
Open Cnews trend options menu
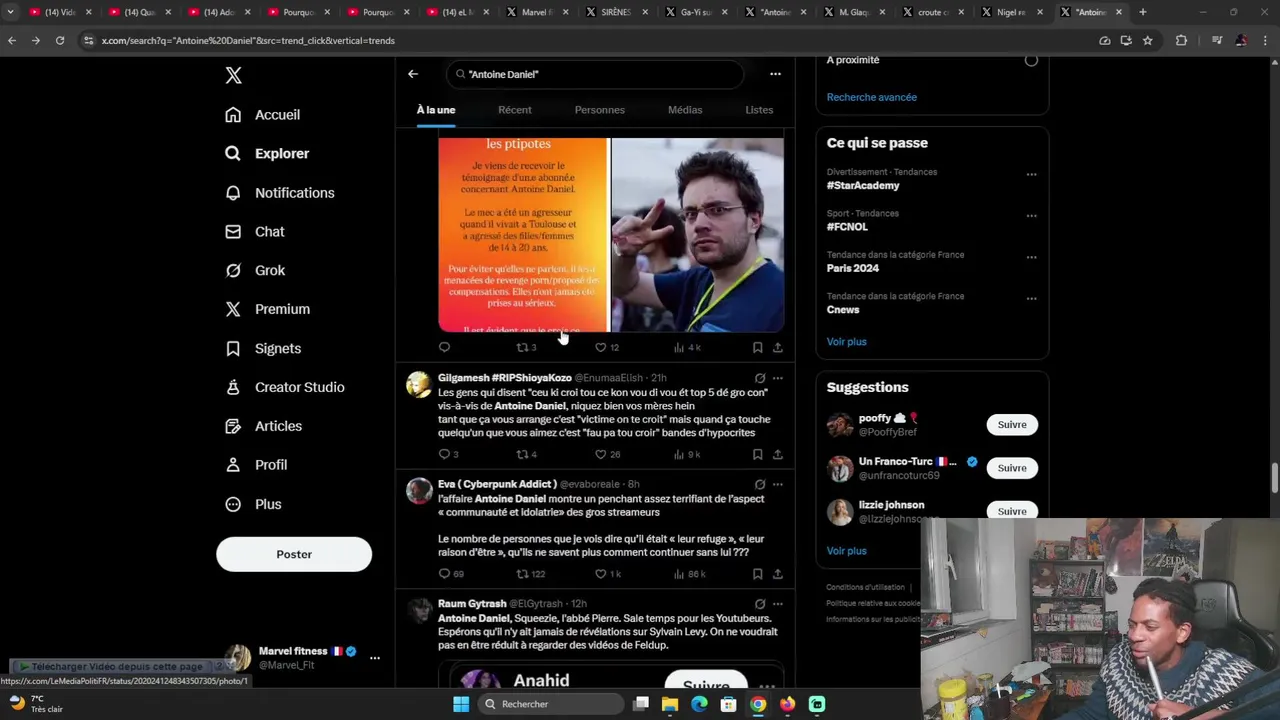1031,299
